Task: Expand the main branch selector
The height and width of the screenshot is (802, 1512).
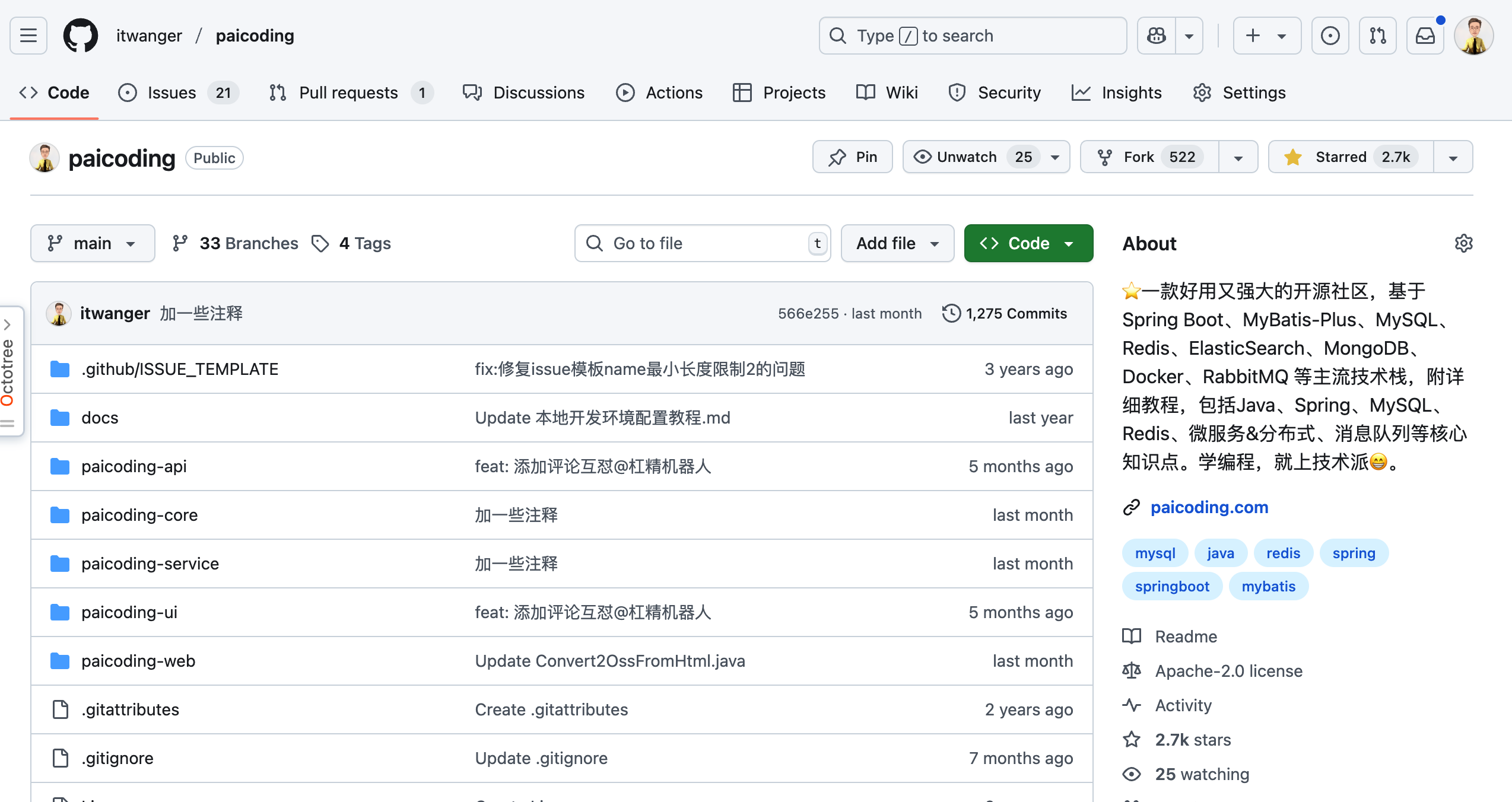Action: [93, 243]
